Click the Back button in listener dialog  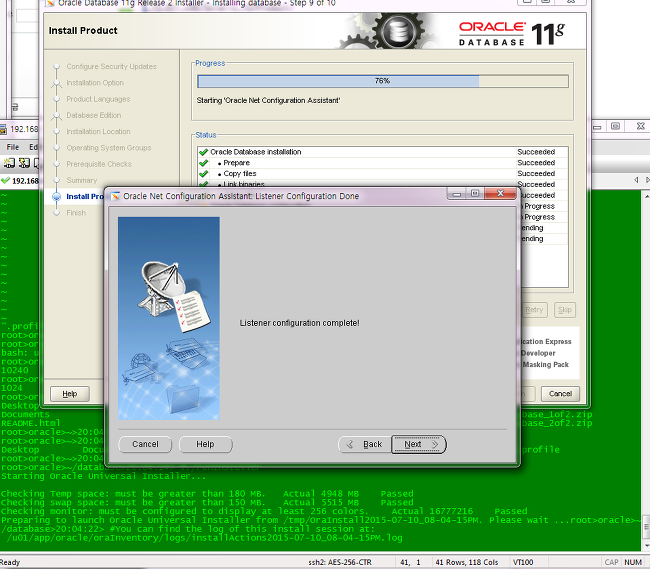point(365,444)
